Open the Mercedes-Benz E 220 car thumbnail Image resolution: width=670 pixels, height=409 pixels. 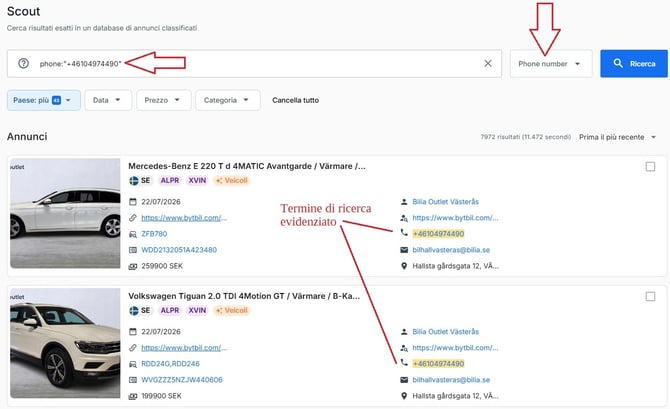click(x=65, y=213)
